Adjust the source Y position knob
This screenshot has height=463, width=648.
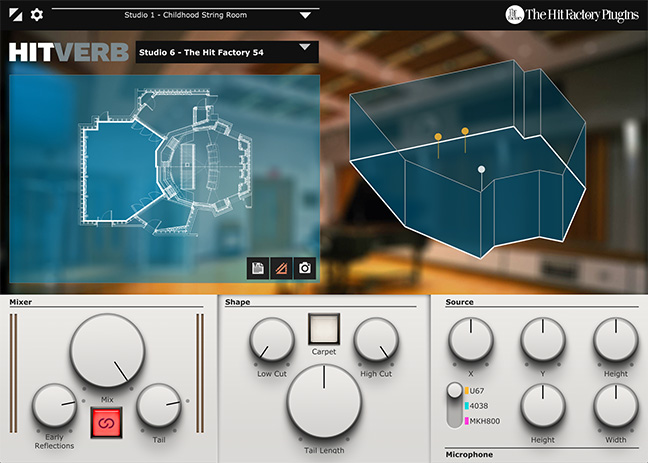click(543, 340)
